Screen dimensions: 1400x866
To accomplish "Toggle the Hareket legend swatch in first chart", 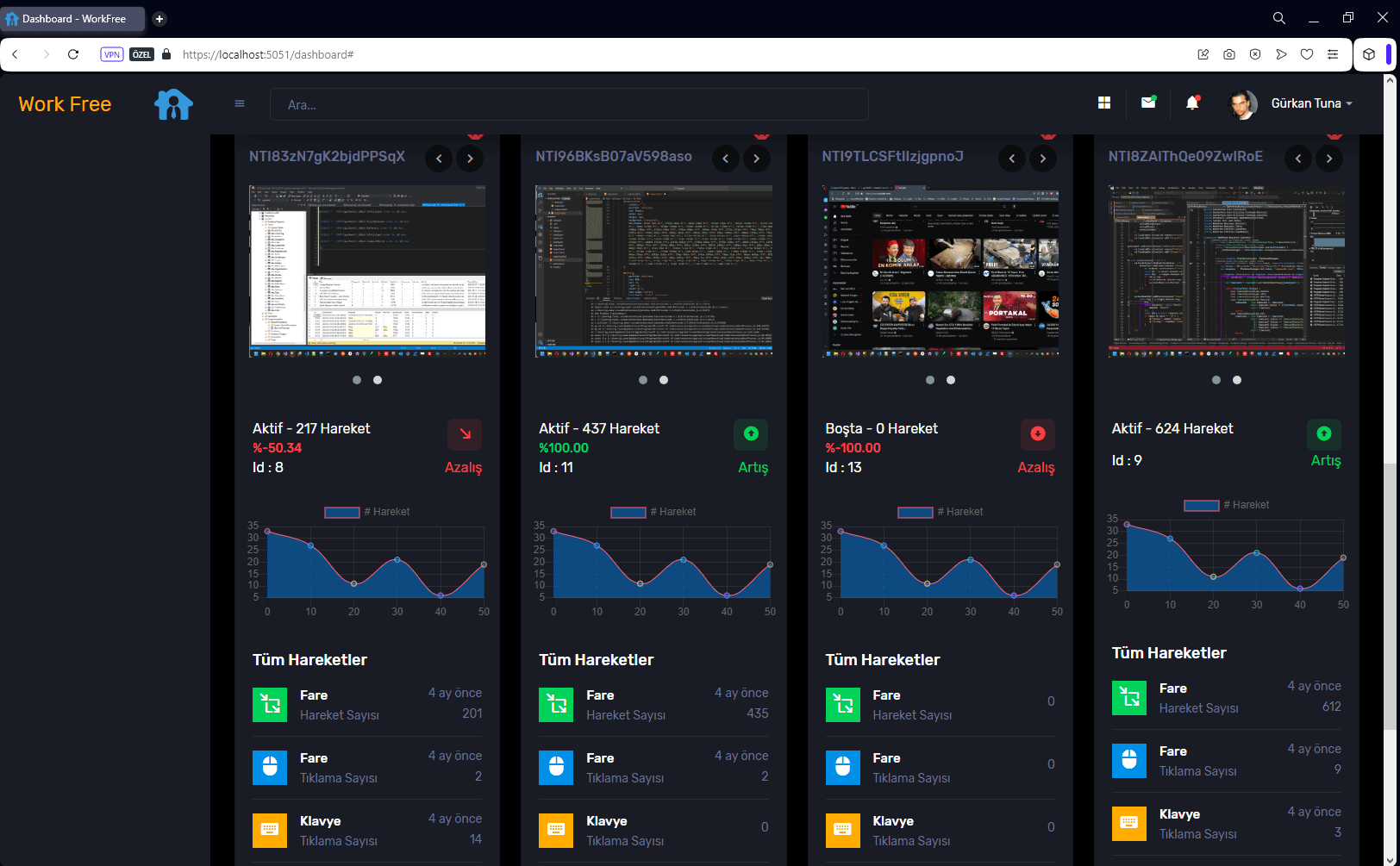I will point(342,513).
